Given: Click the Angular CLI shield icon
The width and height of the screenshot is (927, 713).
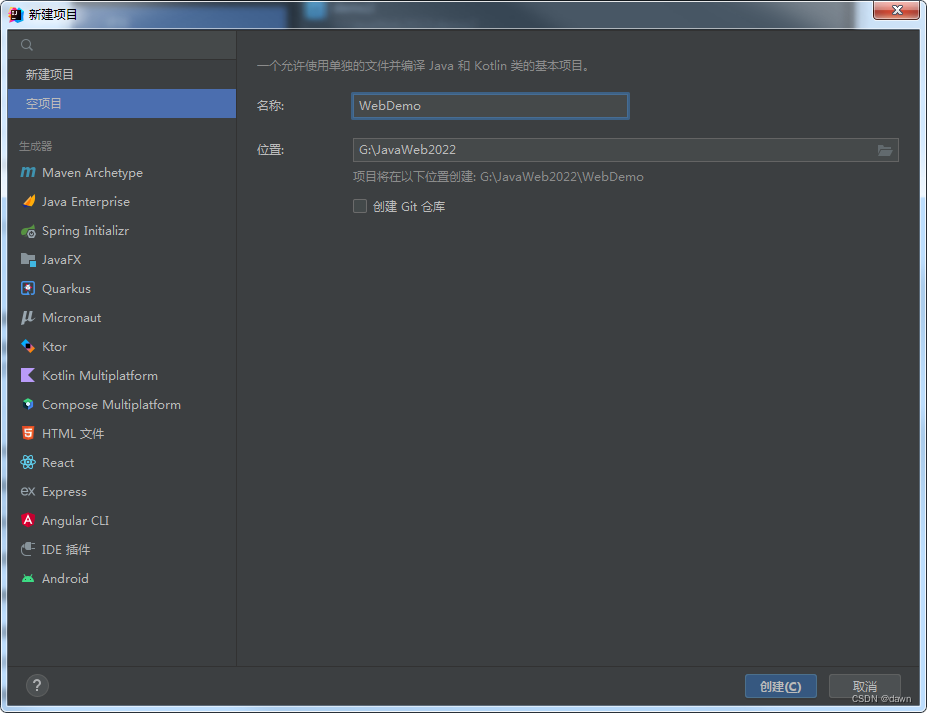Looking at the screenshot, I should [28, 520].
